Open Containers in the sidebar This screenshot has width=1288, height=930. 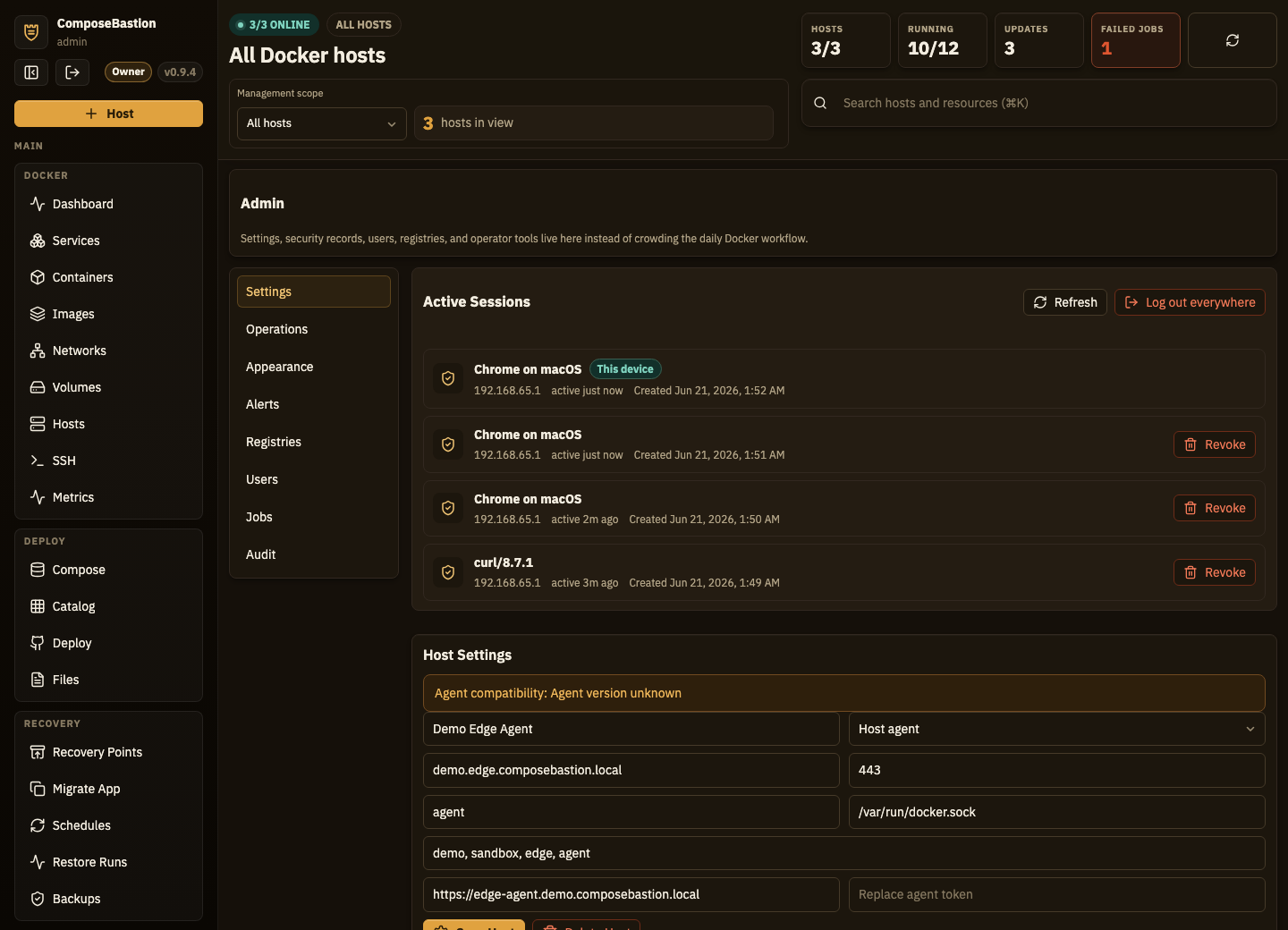[109, 277]
